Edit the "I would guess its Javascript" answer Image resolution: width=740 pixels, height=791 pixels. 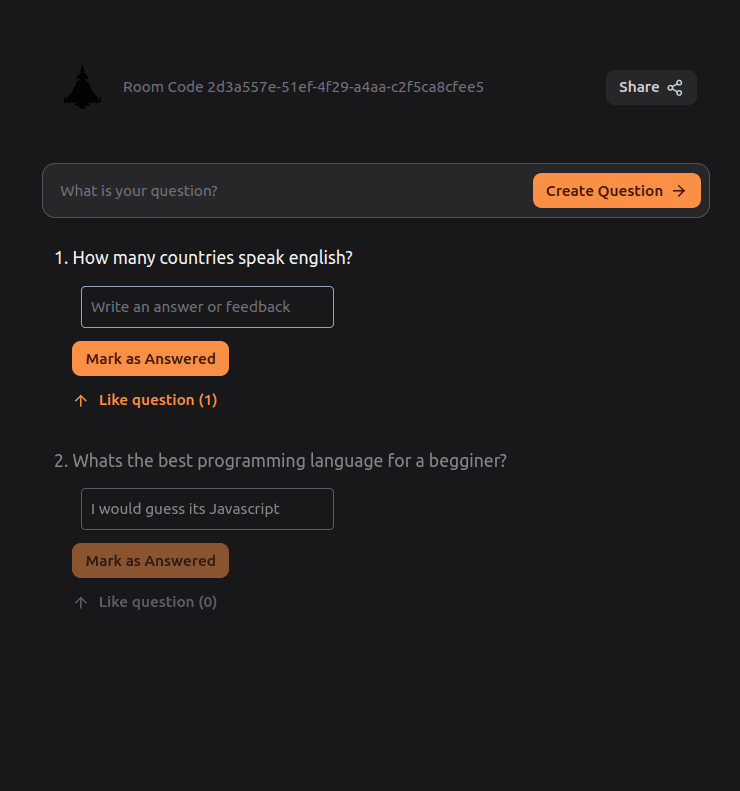pos(207,509)
